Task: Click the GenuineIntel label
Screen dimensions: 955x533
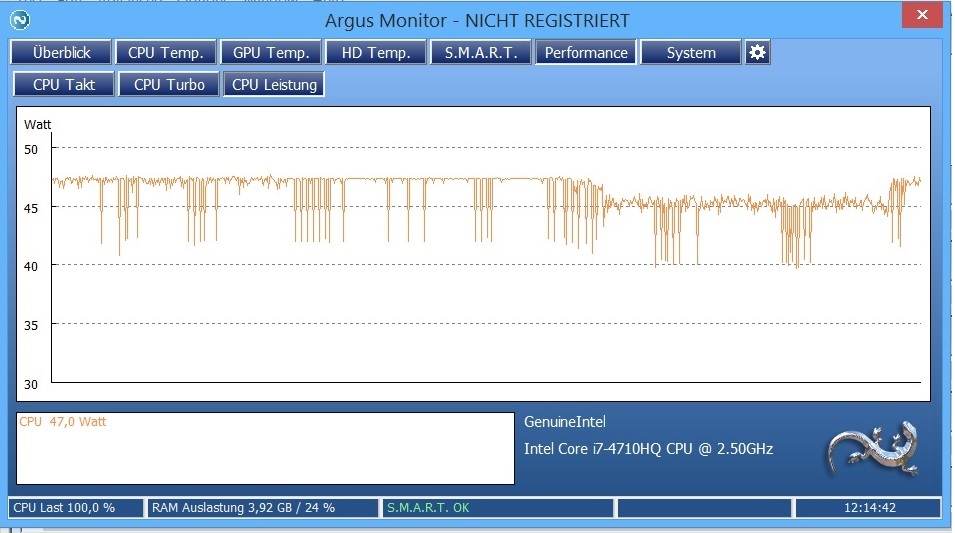Action: [565, 422]
